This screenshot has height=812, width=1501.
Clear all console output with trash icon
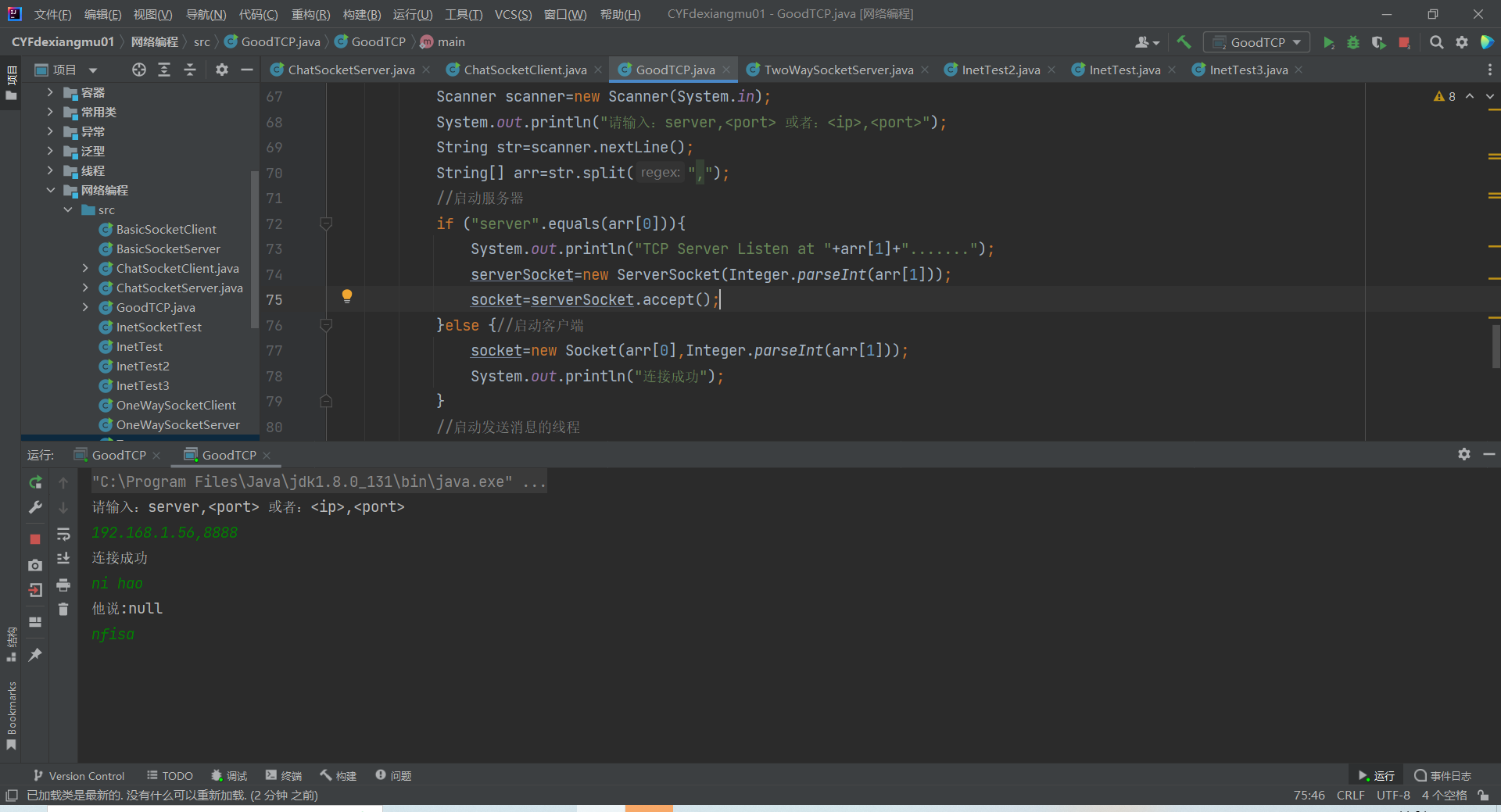[63, 610]
